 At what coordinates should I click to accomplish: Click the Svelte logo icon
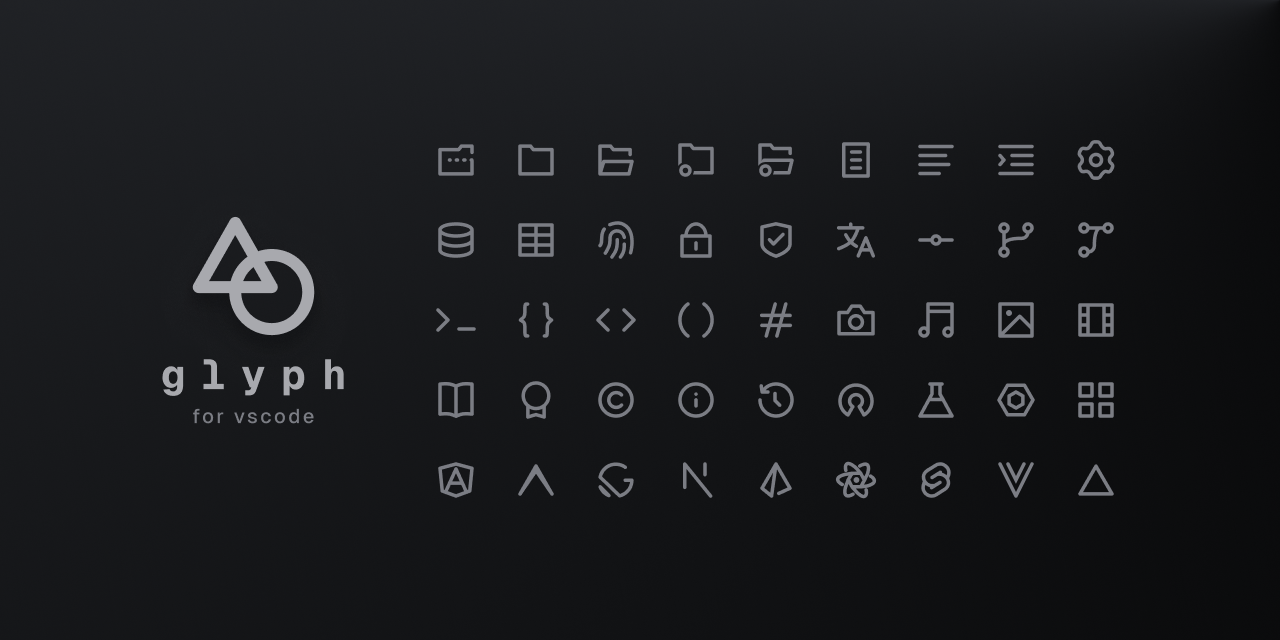click(x=936, y=480)
